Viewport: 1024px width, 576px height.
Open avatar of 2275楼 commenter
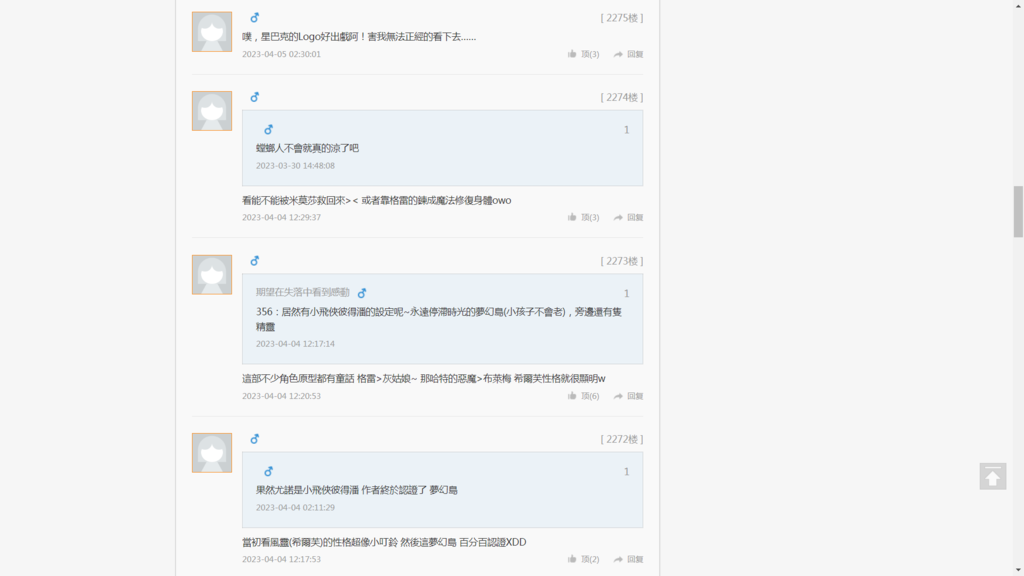(x=212, y=31)
